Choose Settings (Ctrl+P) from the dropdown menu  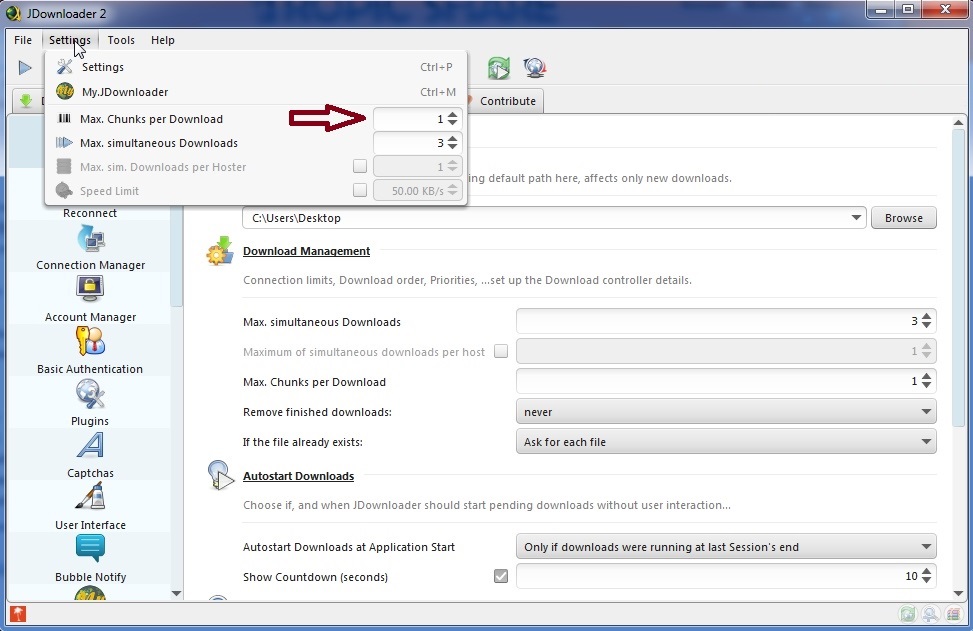click(256, 67)
